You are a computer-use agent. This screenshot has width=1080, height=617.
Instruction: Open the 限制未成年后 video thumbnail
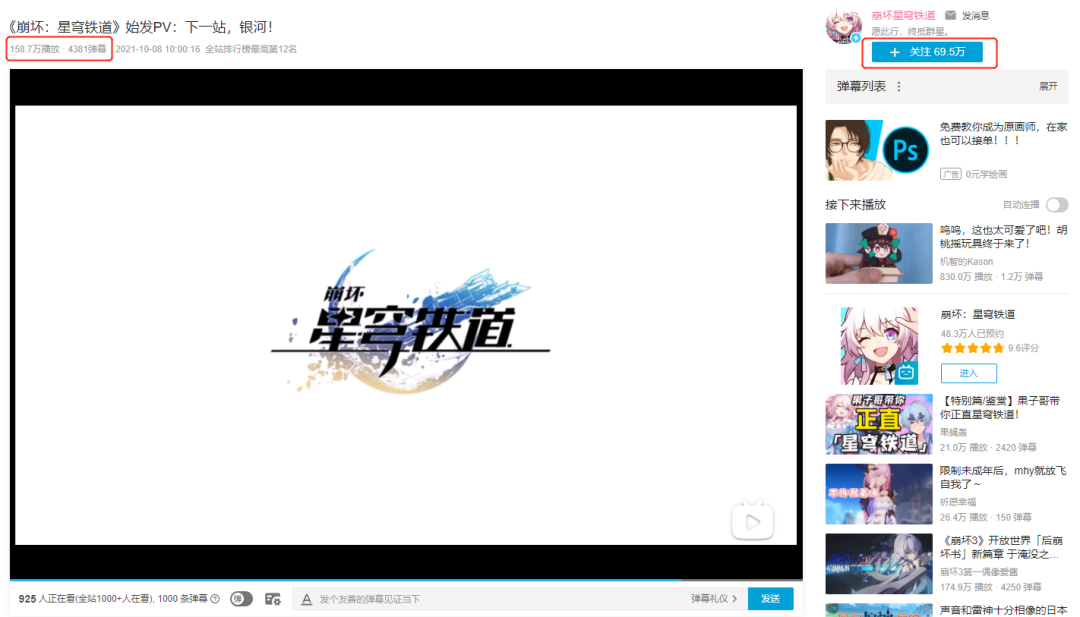pyautogui.click(x=879, y=494)
